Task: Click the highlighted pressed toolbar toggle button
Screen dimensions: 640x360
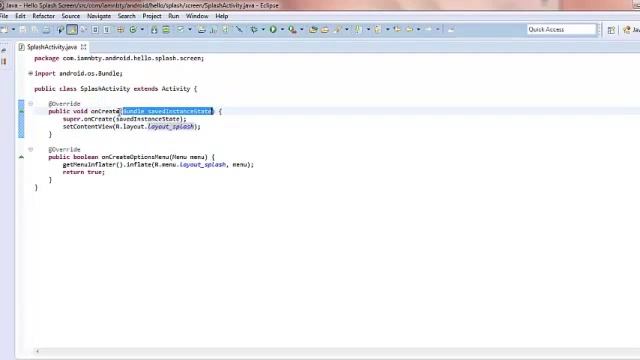Action: coord(72,29)
